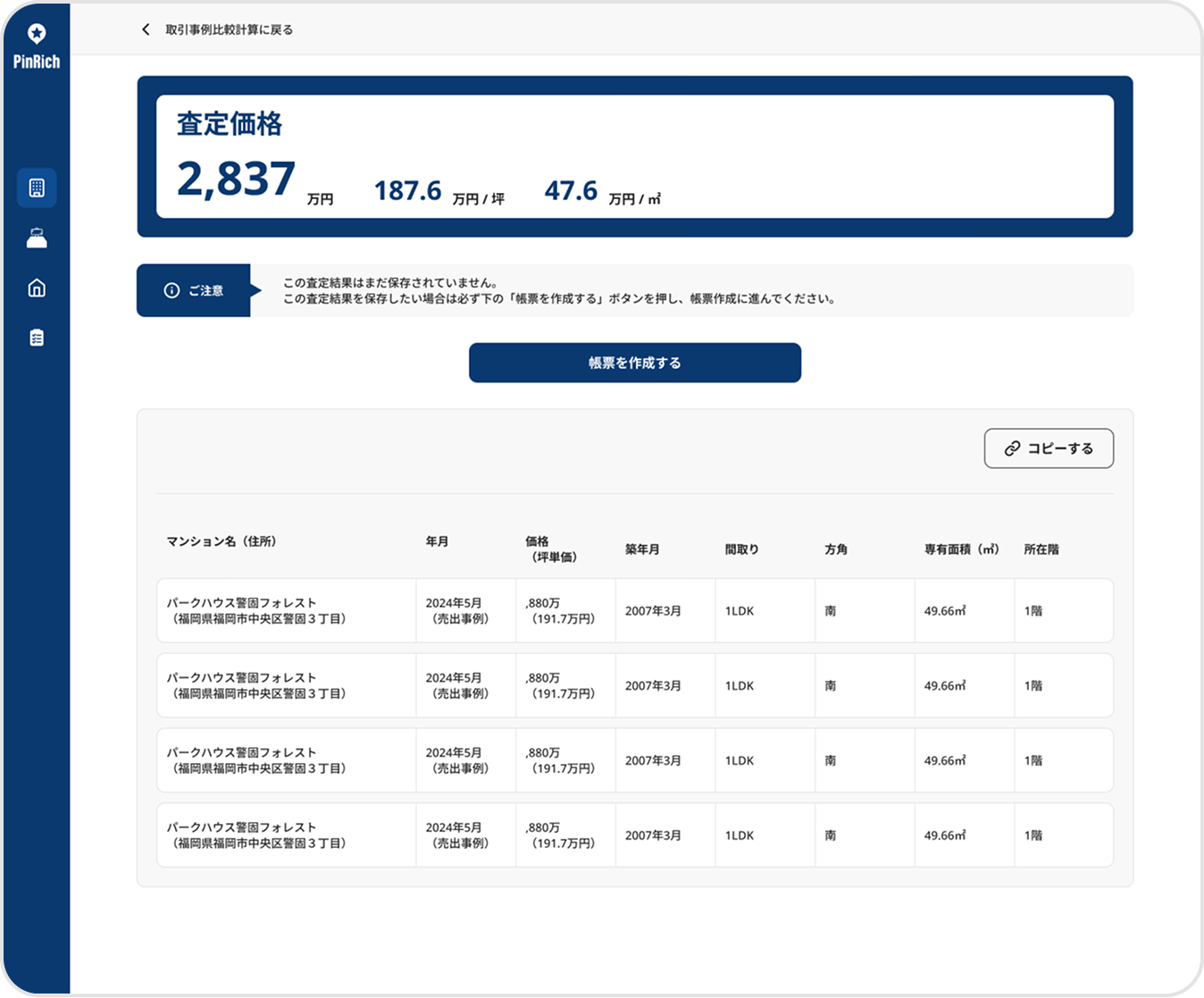
Task: Go to the house icon in sidebar
Action: point(37,288)
